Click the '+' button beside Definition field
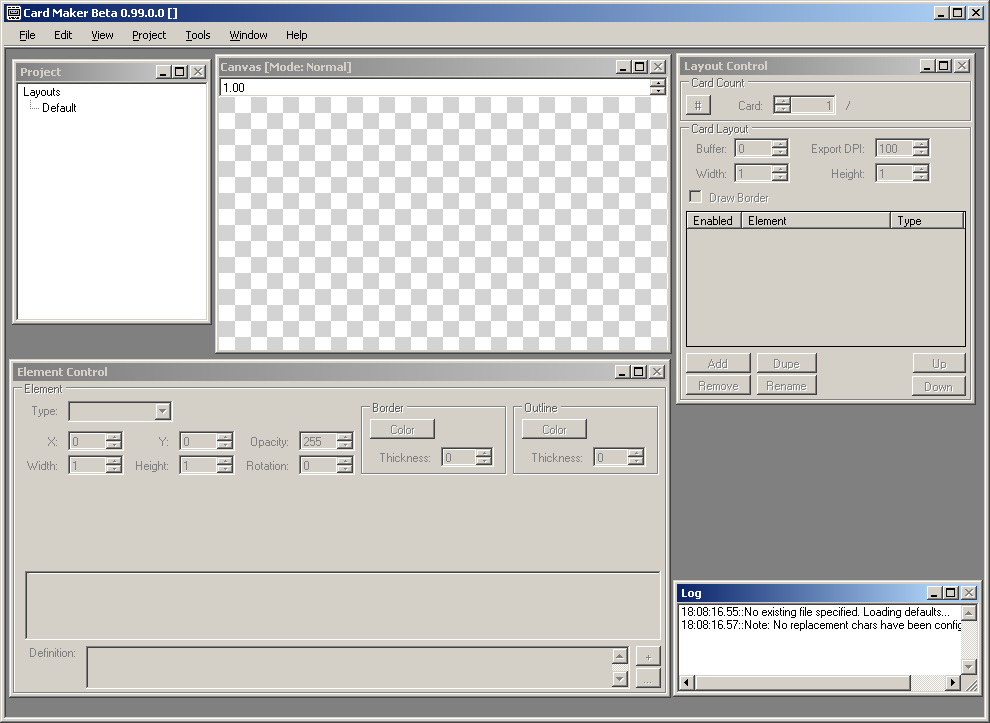 (648, 656)
